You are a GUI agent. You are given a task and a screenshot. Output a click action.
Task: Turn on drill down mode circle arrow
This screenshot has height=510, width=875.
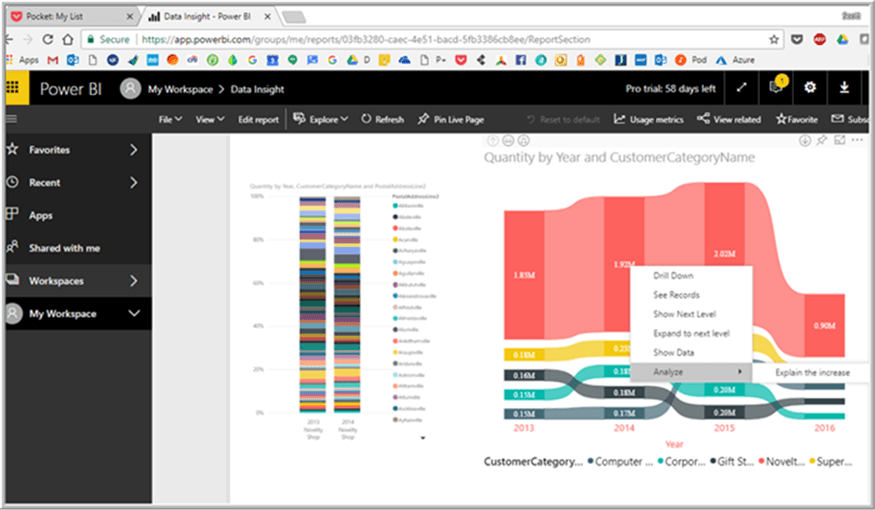pyautogui.click(x=805, y=141)
